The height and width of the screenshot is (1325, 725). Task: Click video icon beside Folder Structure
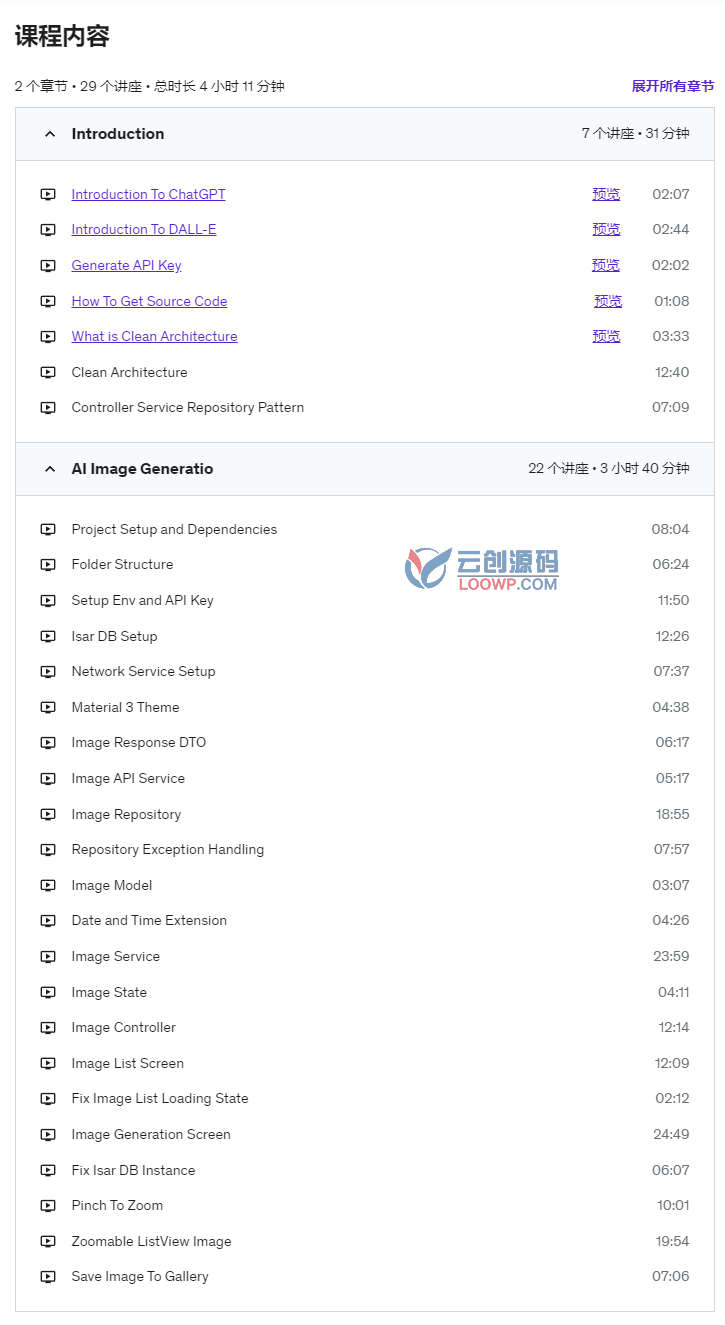(x=48, y=565)
